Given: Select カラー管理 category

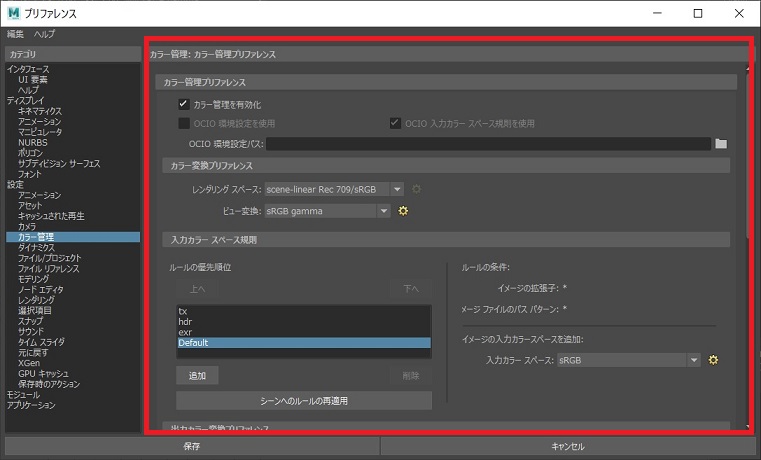Looking at the screenshot, I should coord(73,237).
